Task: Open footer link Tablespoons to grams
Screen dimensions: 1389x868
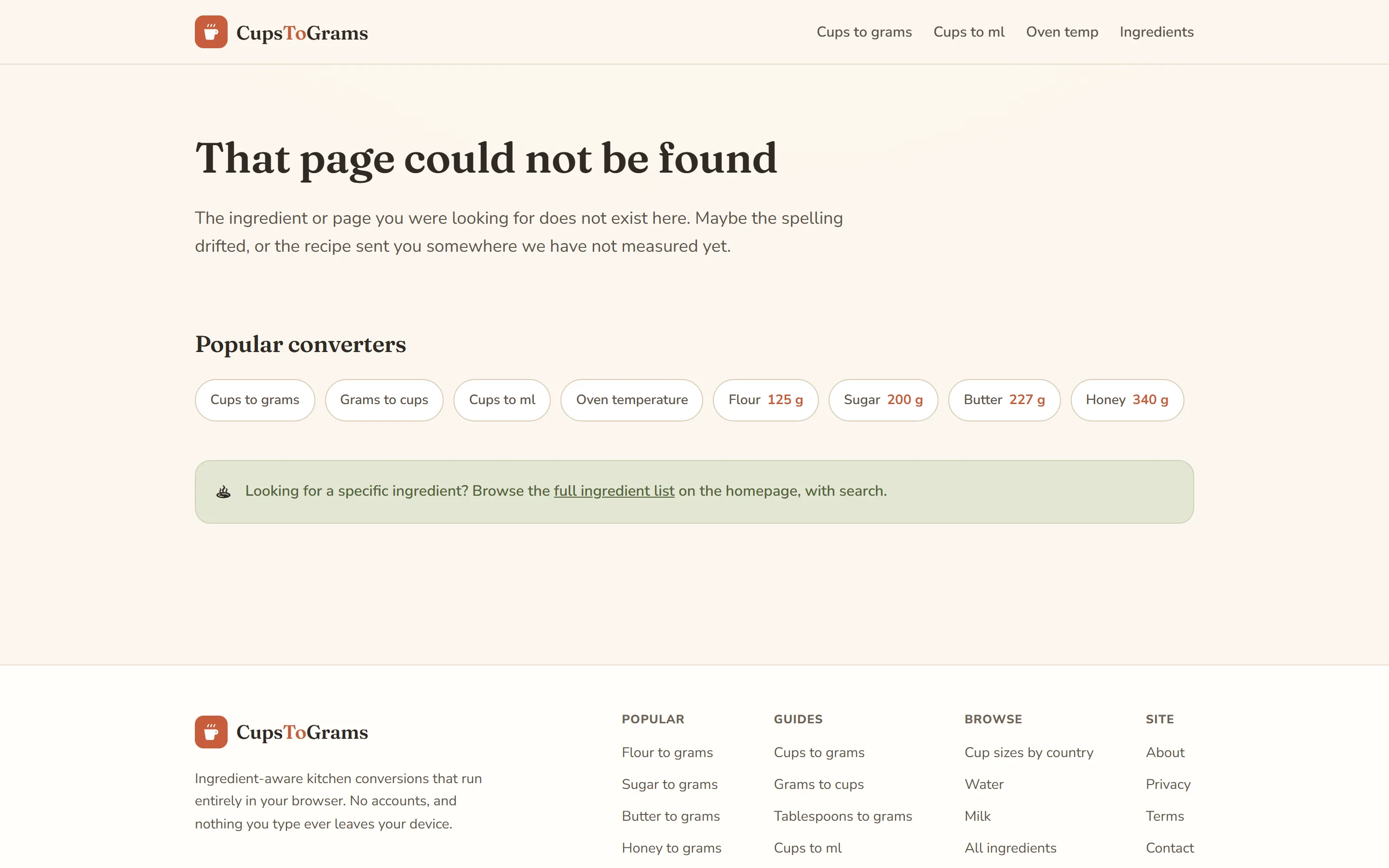Action: click(x=843, y=816)
